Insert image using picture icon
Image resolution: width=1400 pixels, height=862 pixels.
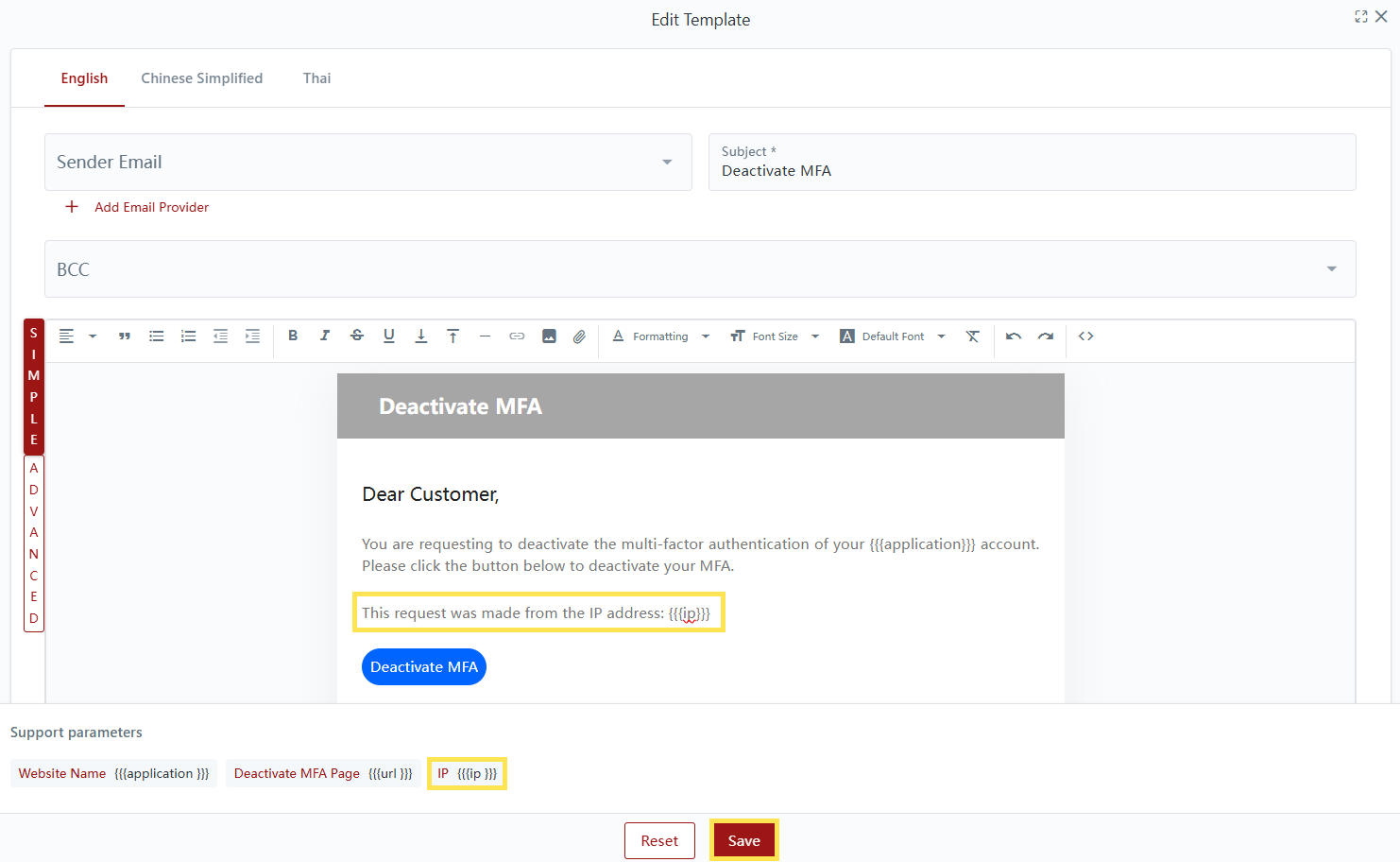coord(549,336)
